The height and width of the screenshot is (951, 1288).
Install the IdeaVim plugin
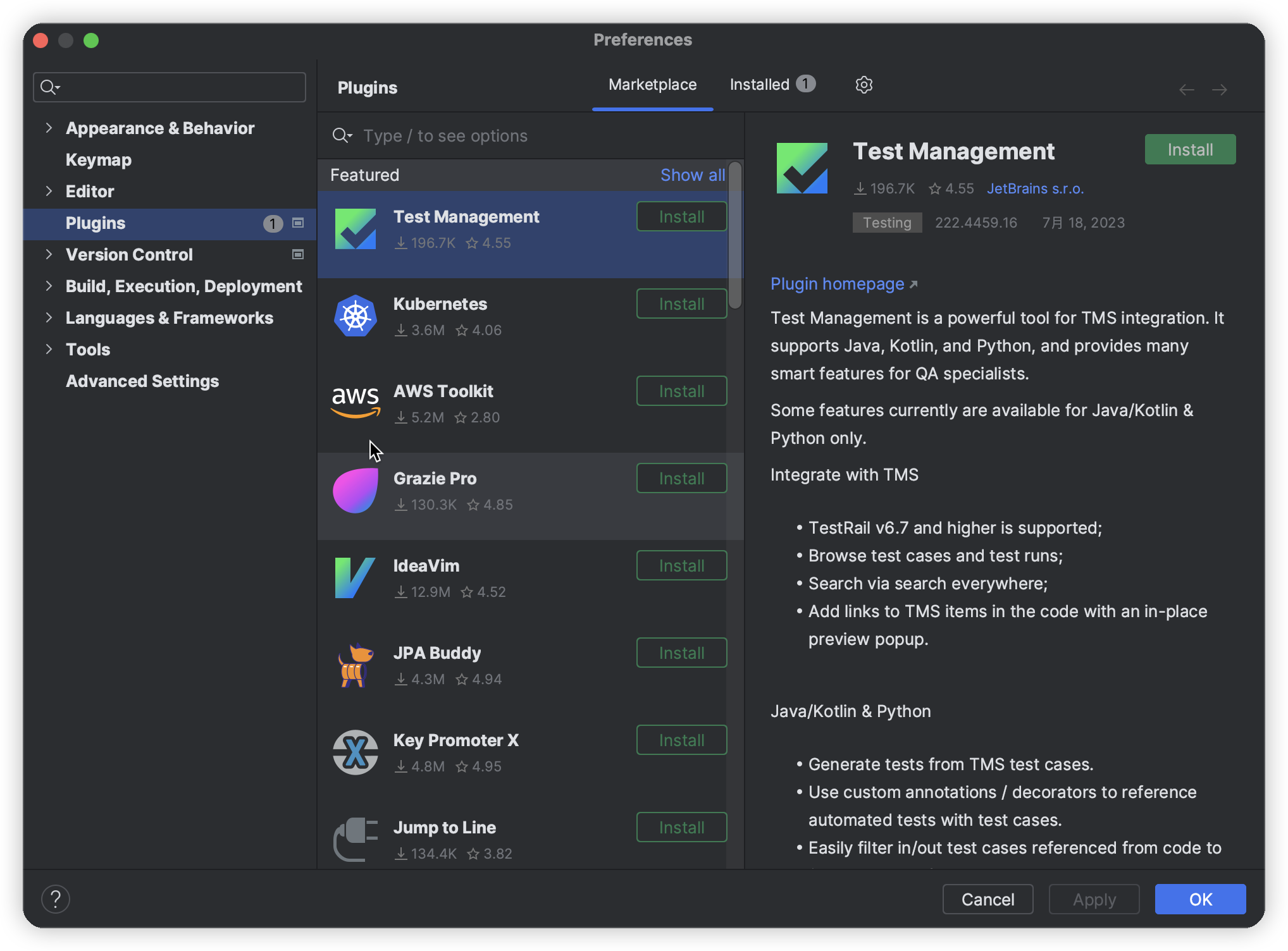(x=681, y=566)
